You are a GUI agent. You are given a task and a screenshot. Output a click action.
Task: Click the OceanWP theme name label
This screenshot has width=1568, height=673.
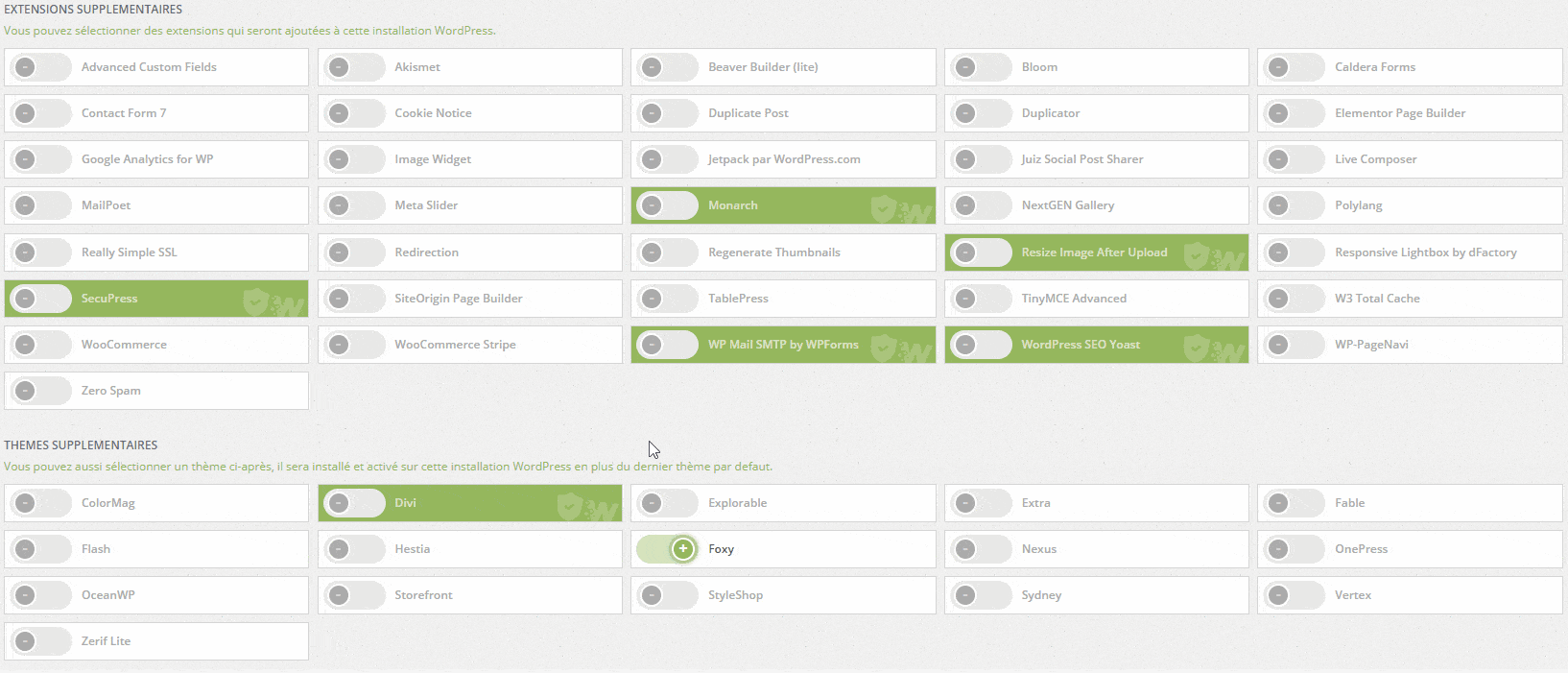(x=107, y=595)
